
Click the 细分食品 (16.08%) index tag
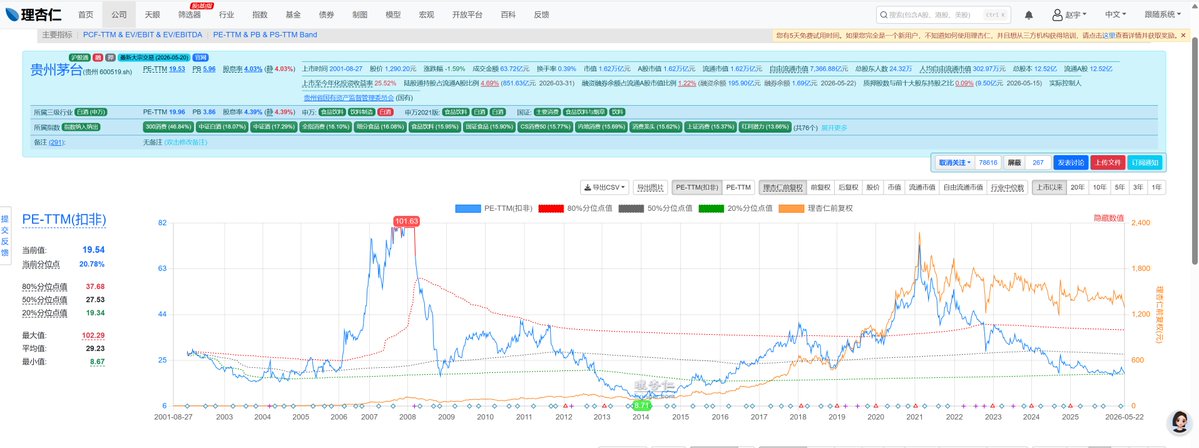pos(380,128)
